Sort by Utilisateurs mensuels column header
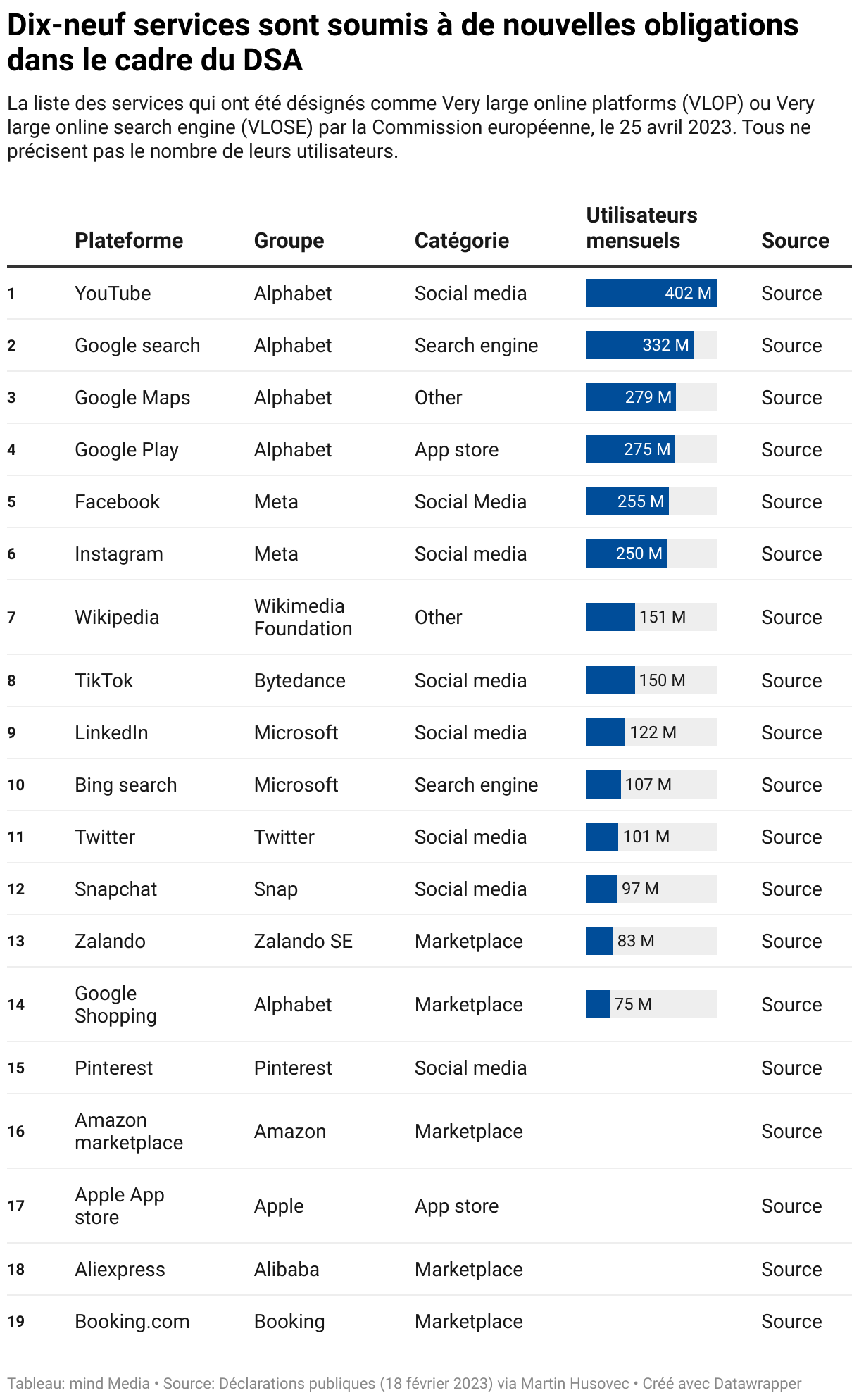859x1400 pixels. pyautogui.click(x=641, y=227)
